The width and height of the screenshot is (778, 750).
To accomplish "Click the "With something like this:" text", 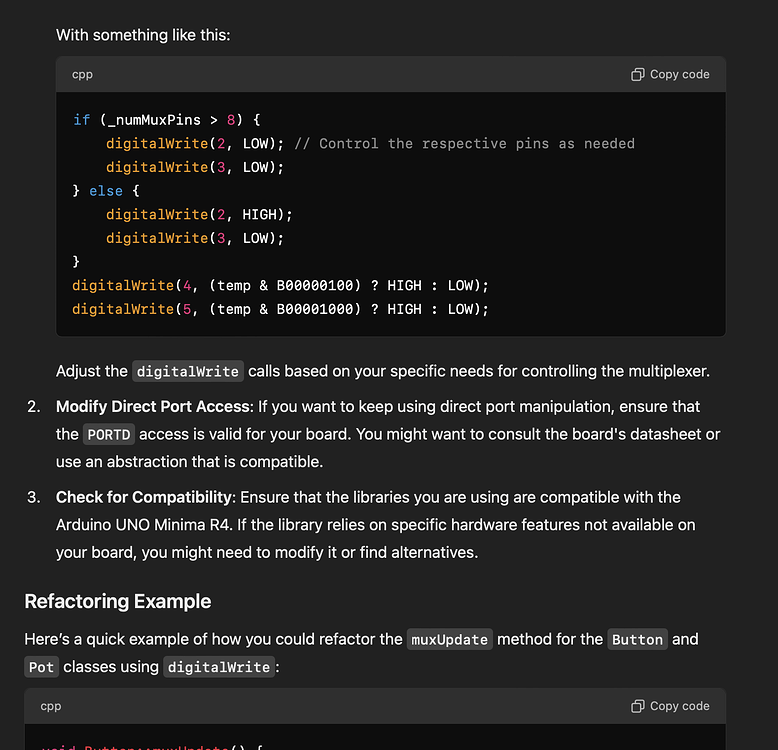I will (143, 35).
